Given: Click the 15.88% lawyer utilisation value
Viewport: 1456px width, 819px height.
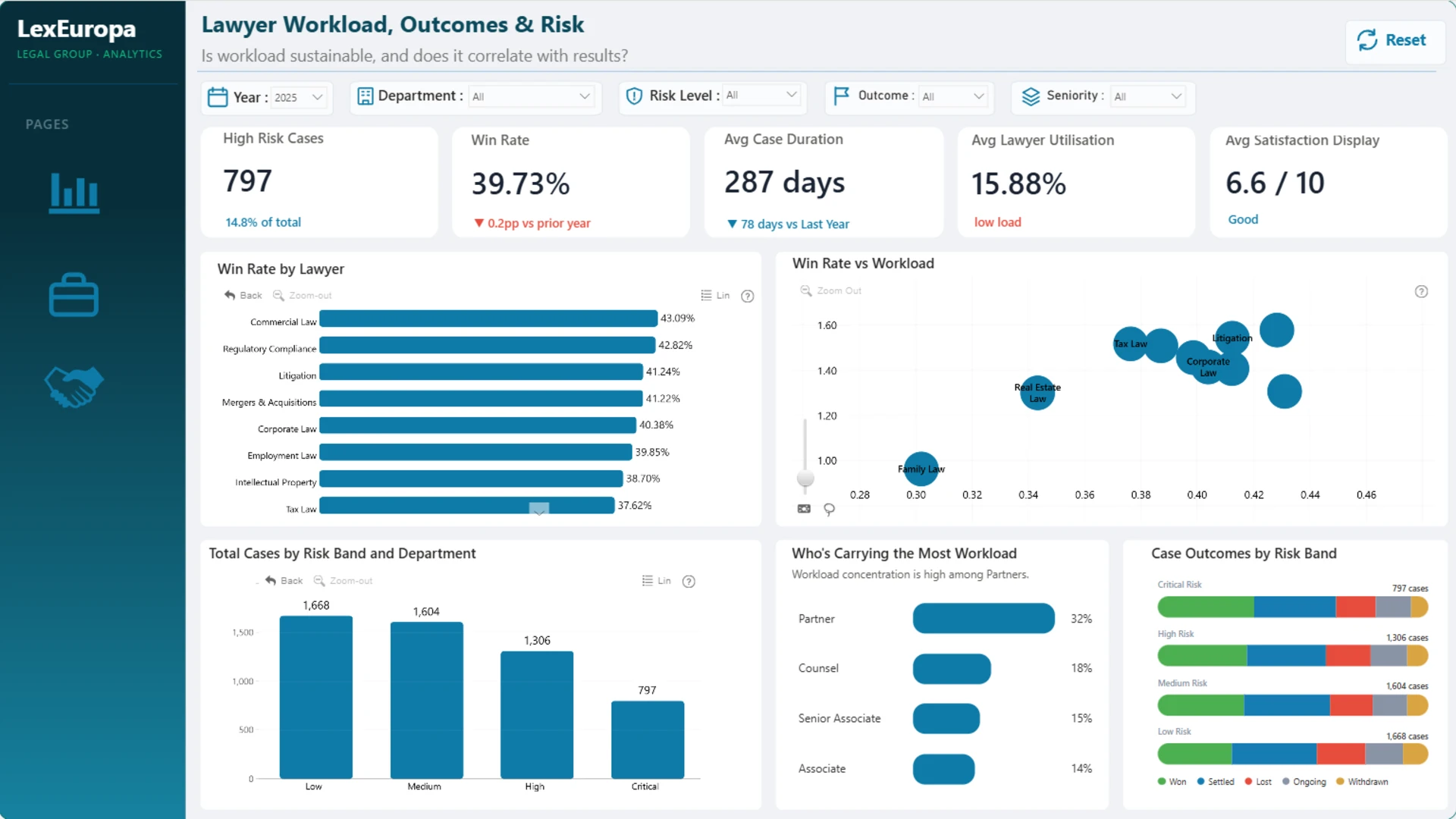Looking at the screenshot, I should pos(1018,184).
